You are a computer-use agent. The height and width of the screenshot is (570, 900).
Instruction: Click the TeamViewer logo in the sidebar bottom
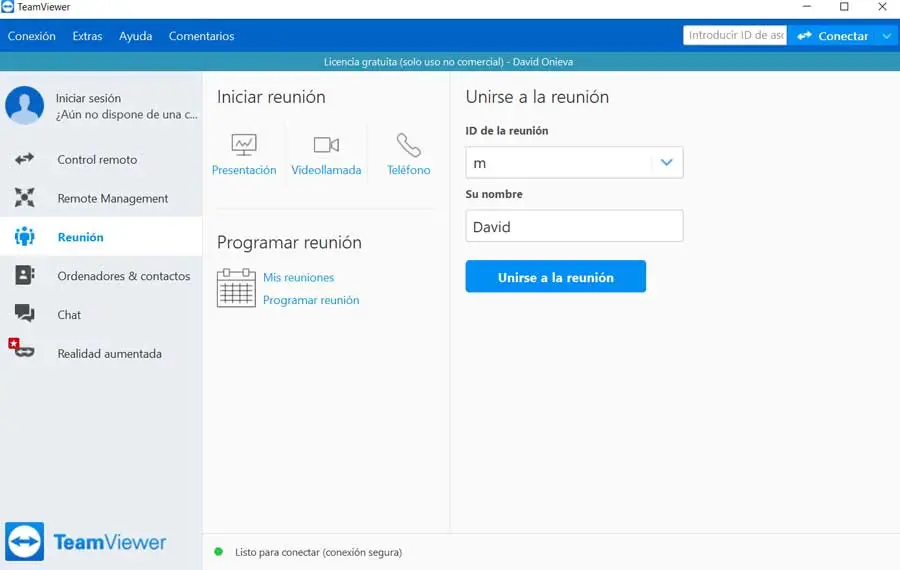86,541
